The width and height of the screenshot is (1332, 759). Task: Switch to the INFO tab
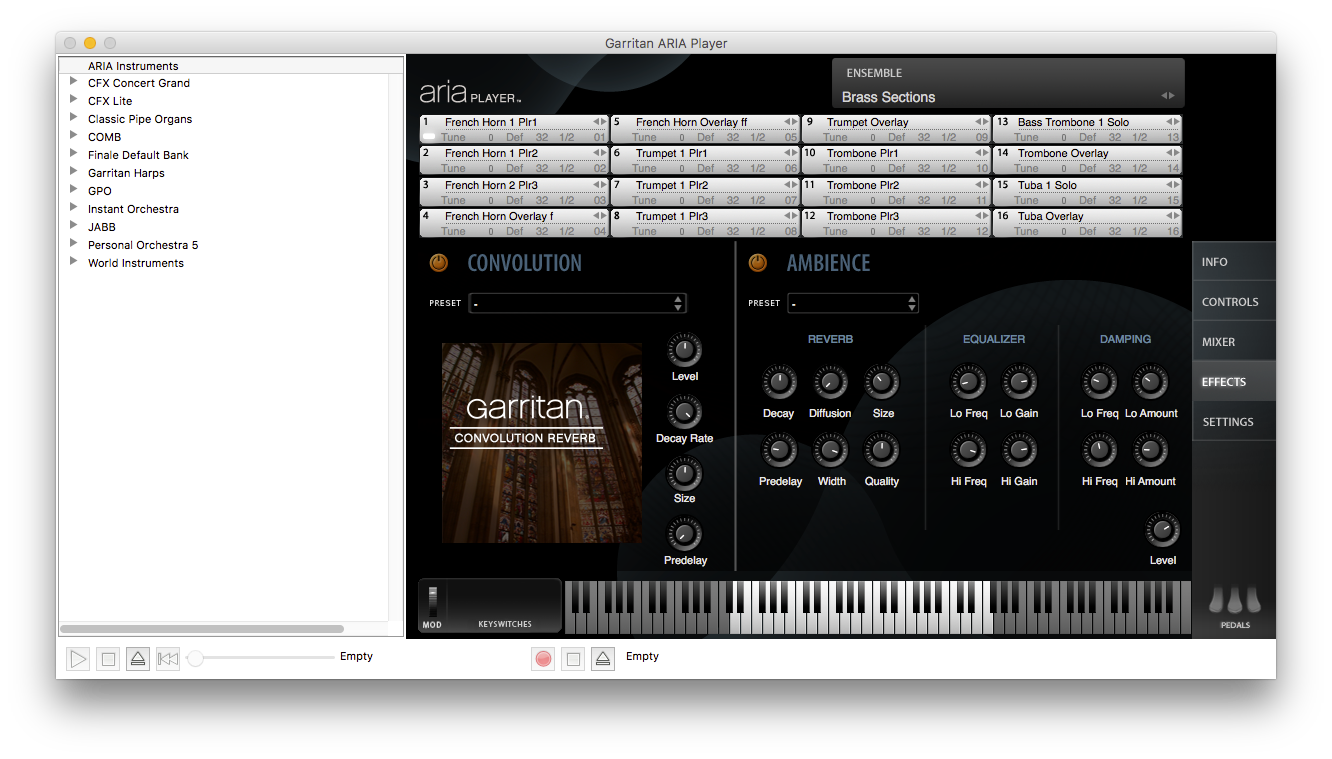coord(1234,262)
